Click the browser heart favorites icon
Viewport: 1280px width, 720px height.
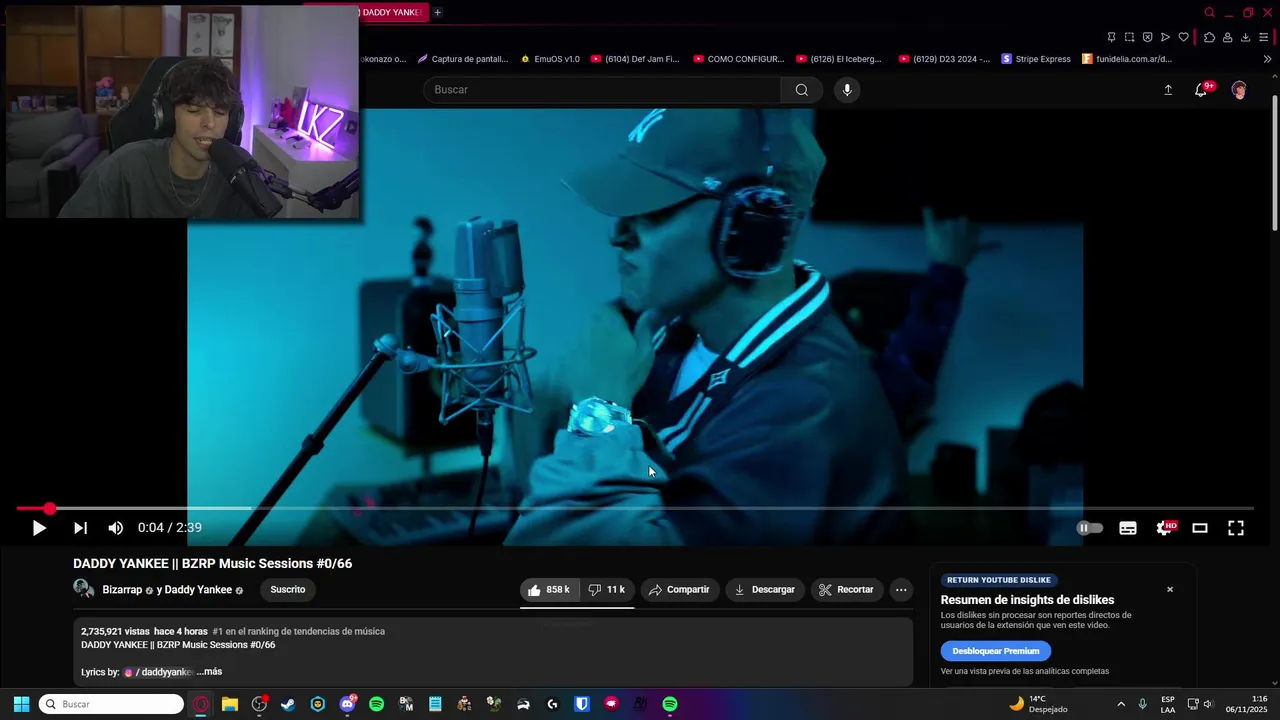[x=1183, y=37]
